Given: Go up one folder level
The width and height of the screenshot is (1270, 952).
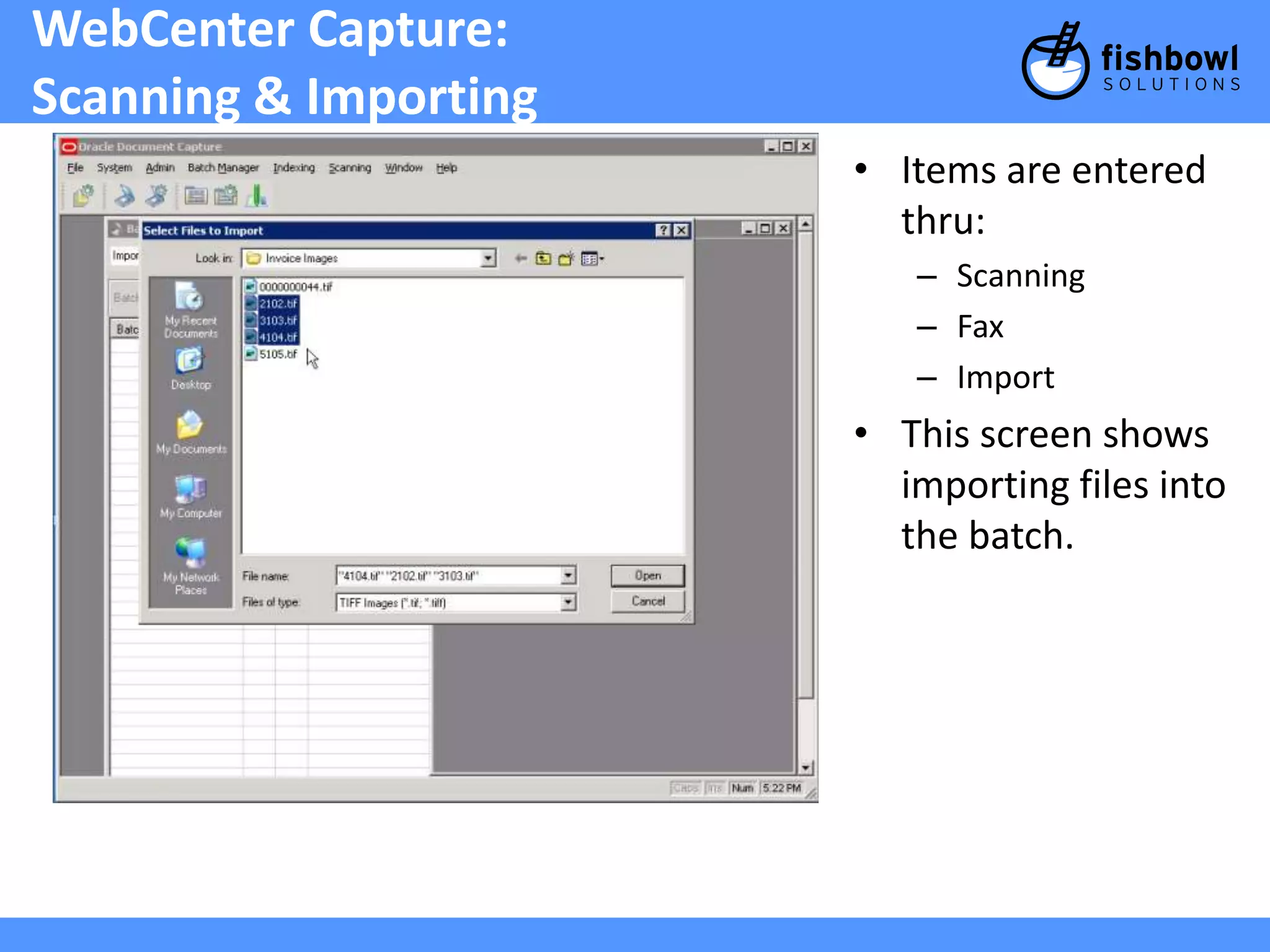Looking at the screenshot, I should 543,258.
